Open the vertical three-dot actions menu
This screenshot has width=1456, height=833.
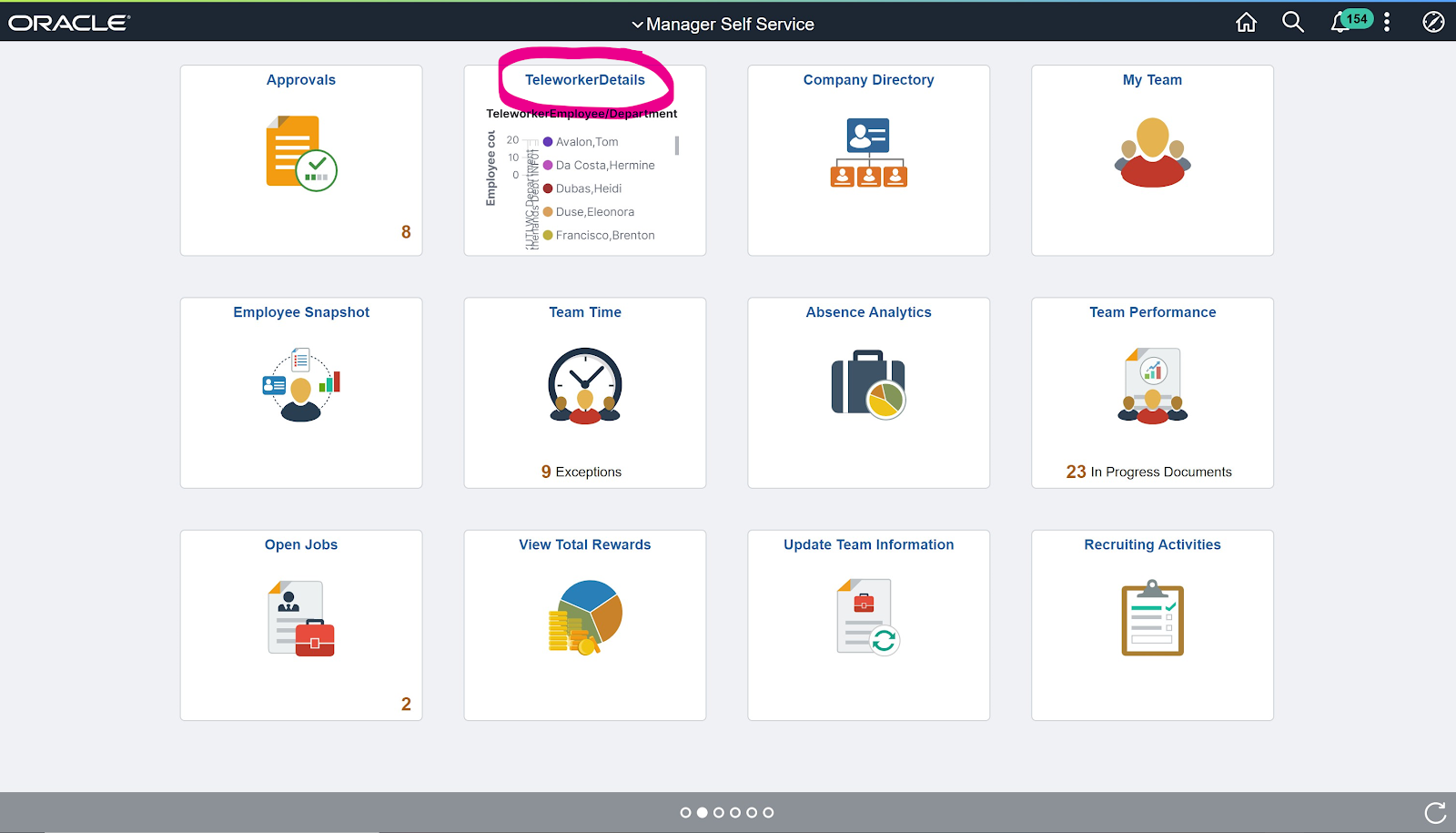[1387, 22]
